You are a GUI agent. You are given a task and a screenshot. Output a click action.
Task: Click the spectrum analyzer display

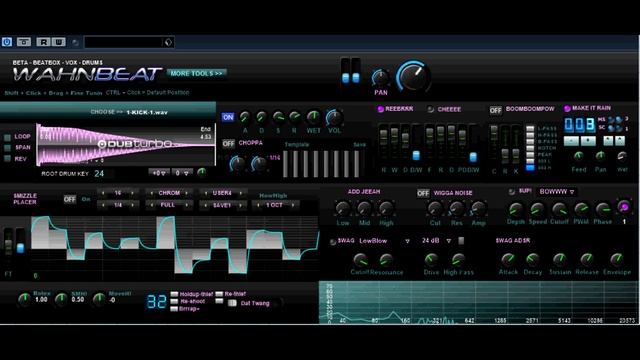[478, 302]
